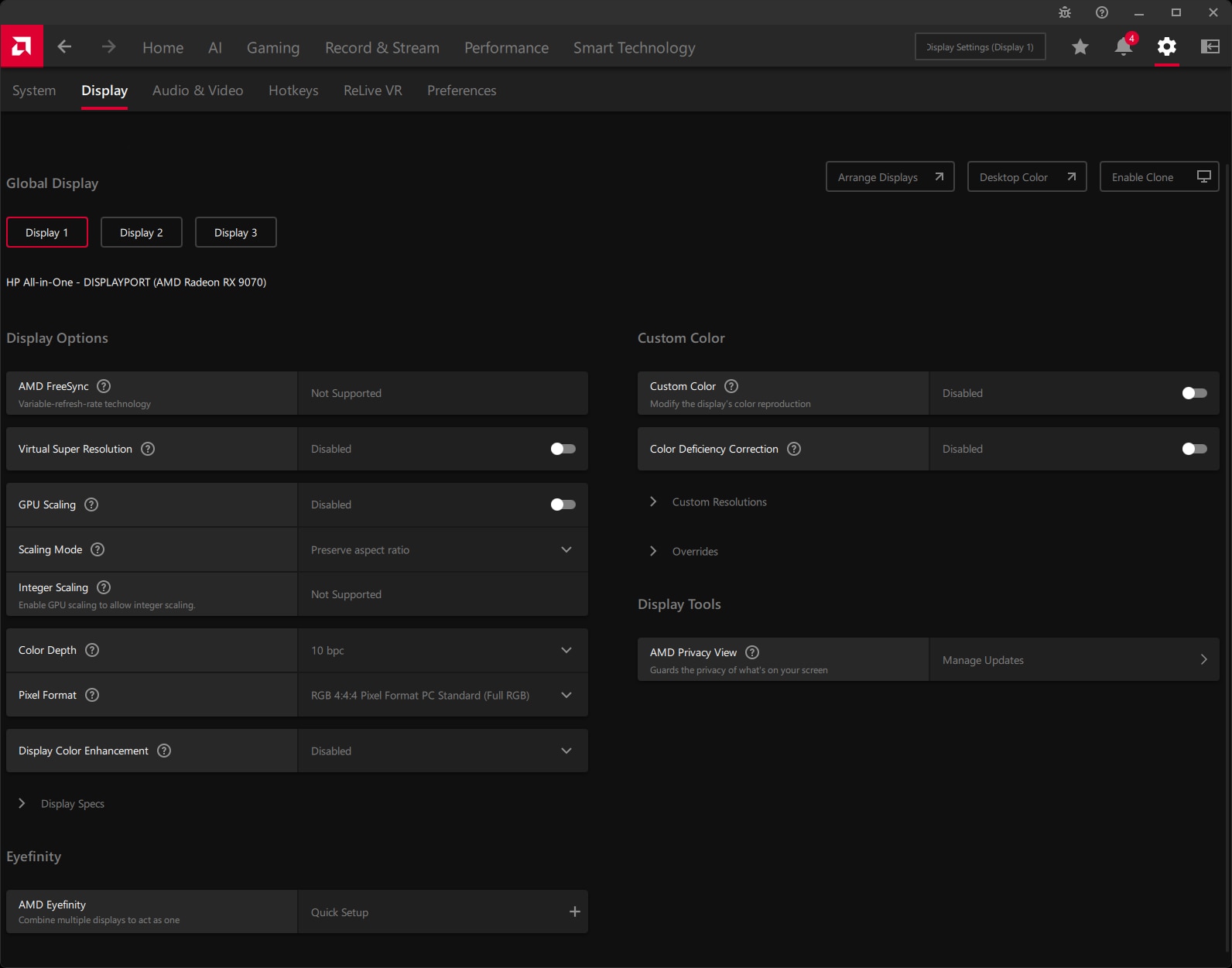1232x968 pixels.
Task: Open the favorites star icon
Action: click(1080, 47)
